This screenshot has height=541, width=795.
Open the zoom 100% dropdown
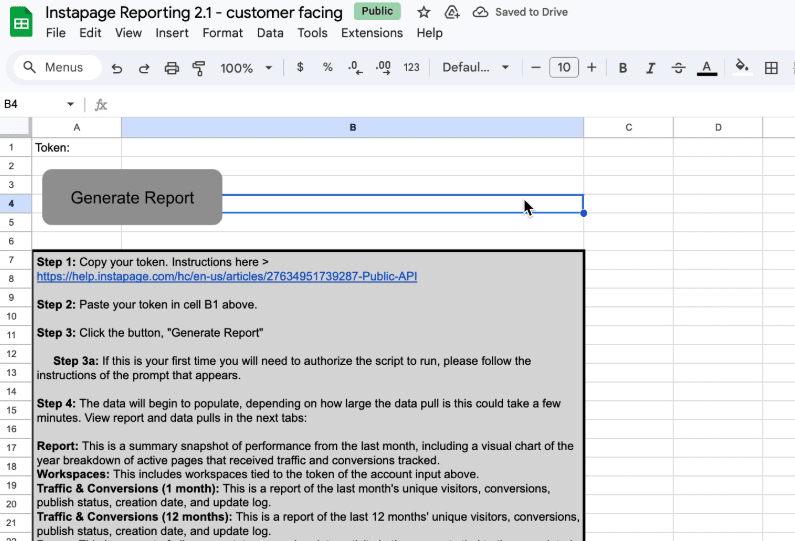(246, 68)
